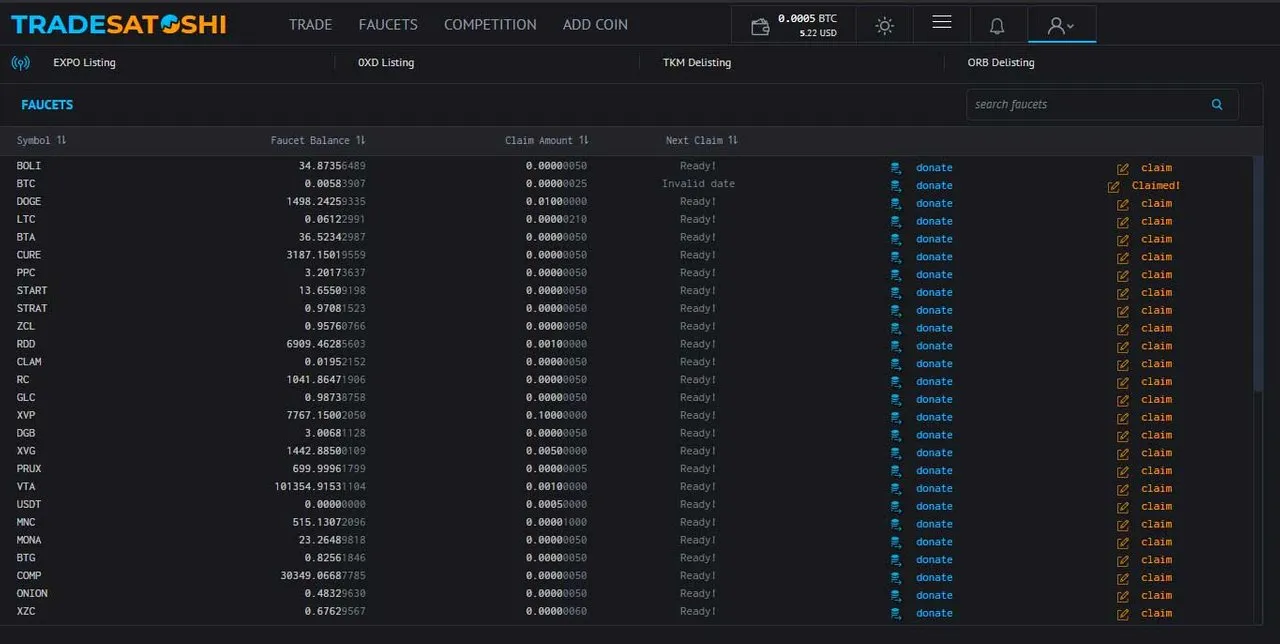1280x644 pixels.
Task: Click the donate icon in DOGE row
Action: (896, 204)
